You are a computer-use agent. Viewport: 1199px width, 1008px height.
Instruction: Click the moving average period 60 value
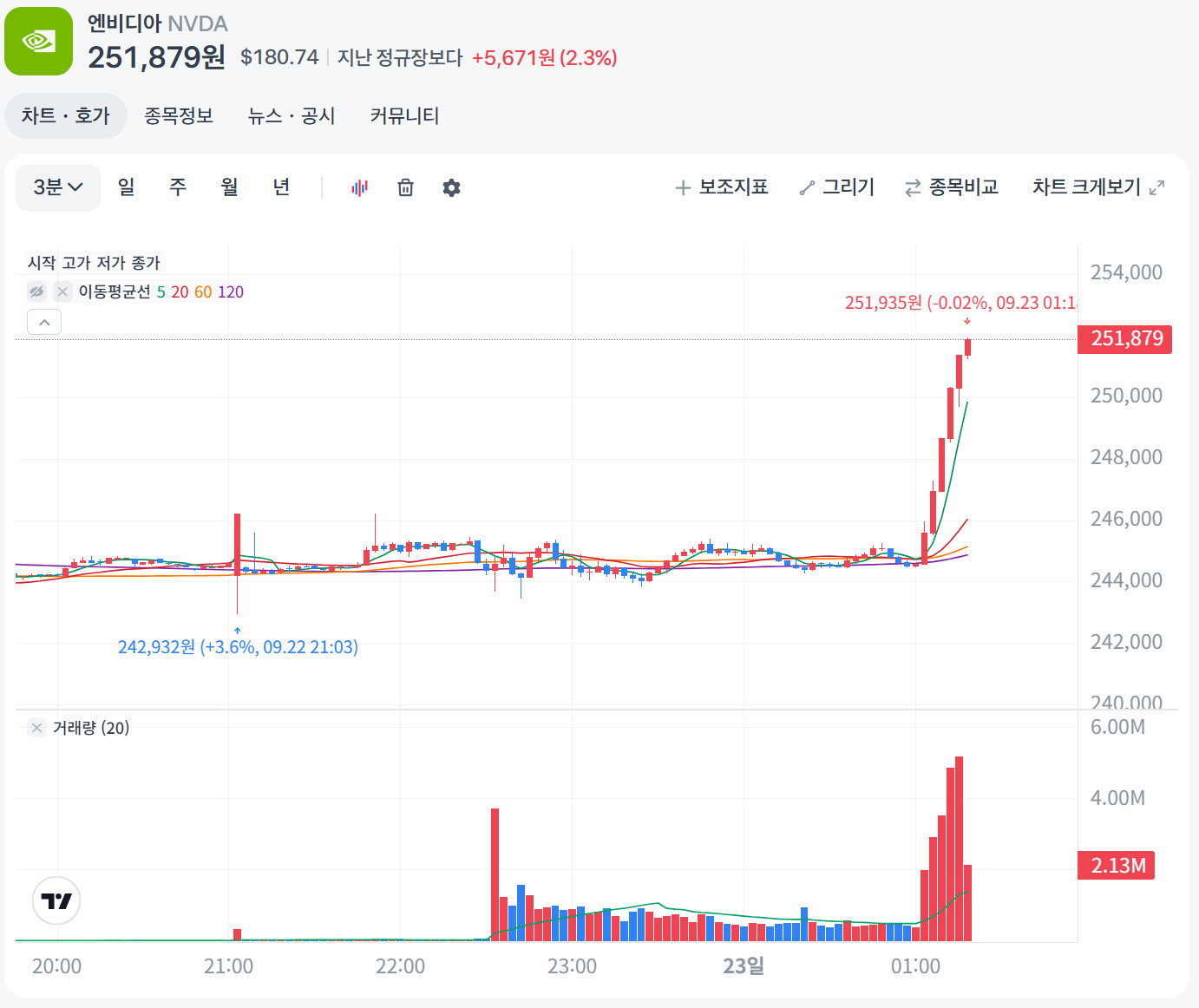click(203, 292)
